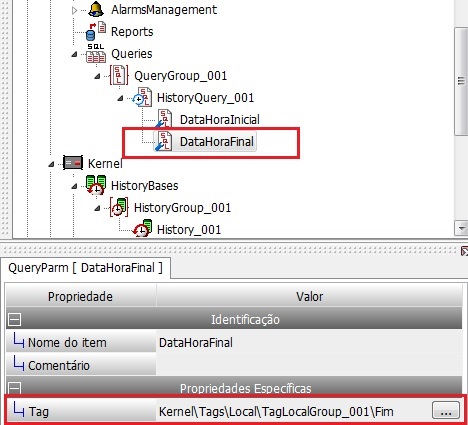Select the HistoryBases clock icon
The height and width of the screenshot is (425, 468).
(96, 185)
